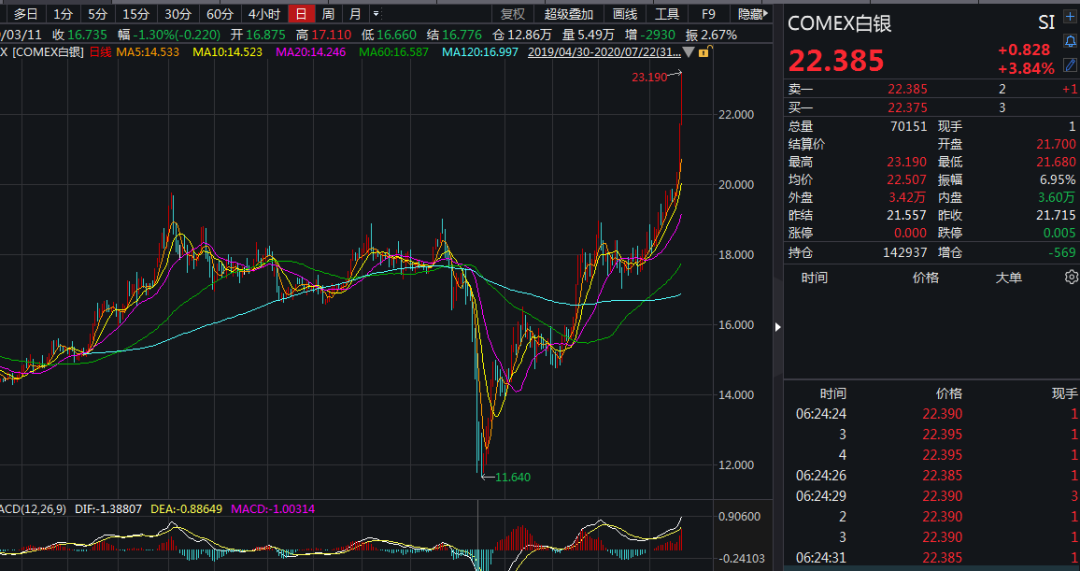This screenshot has height=571, width=1080.
Task: Toggle the lock icon beside the date range
Action: coord(704,52)
